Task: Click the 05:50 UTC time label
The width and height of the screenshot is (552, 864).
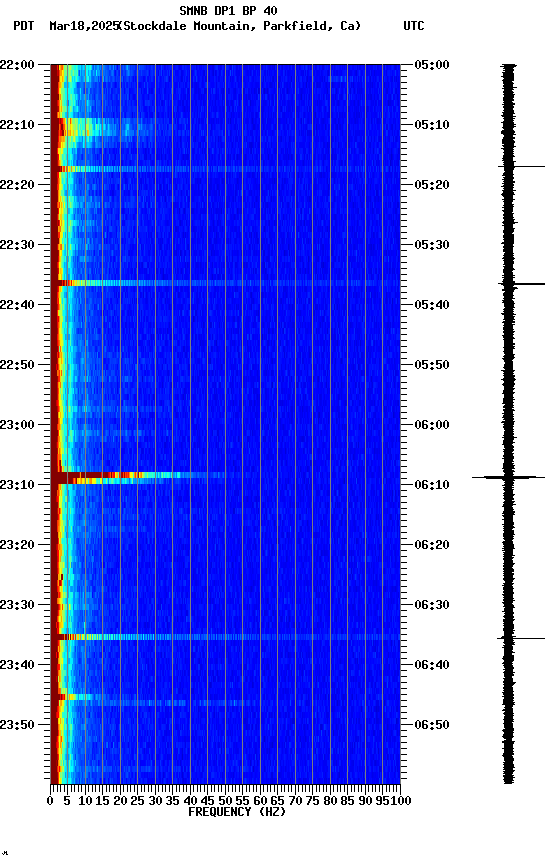Action: (x=432, y=365)
